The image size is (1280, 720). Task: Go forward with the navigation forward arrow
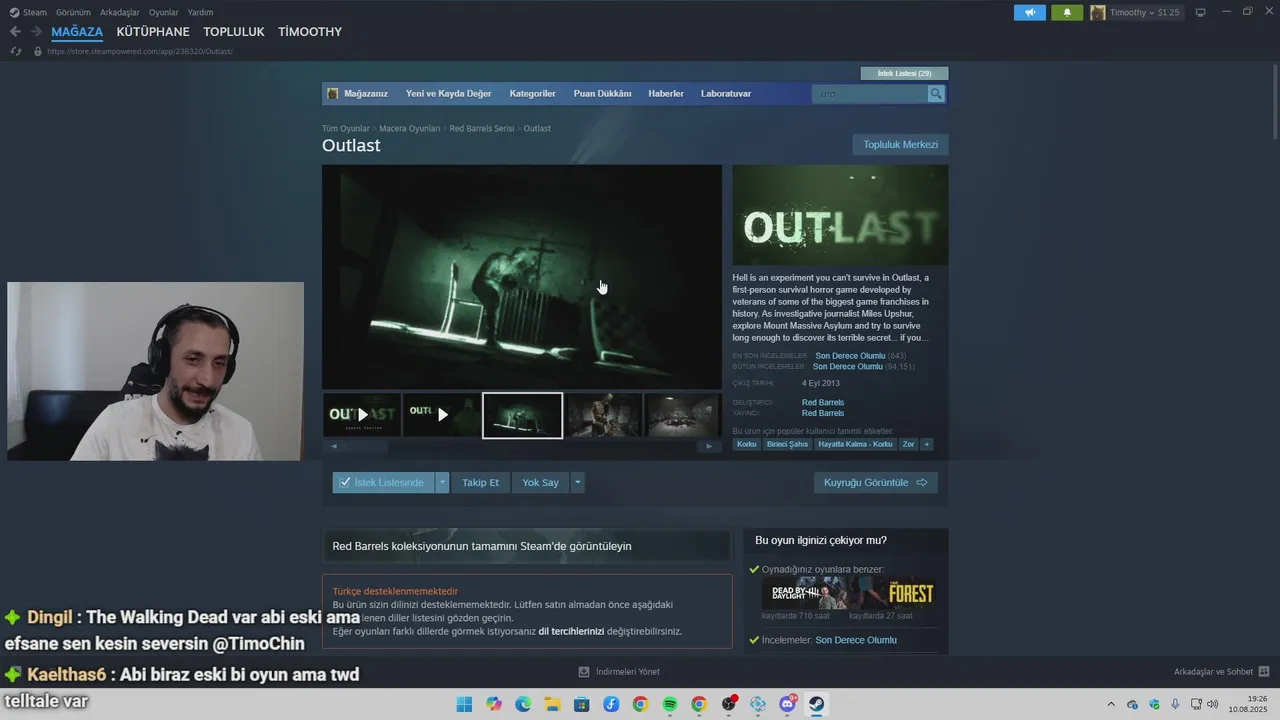tap(36, 32)
